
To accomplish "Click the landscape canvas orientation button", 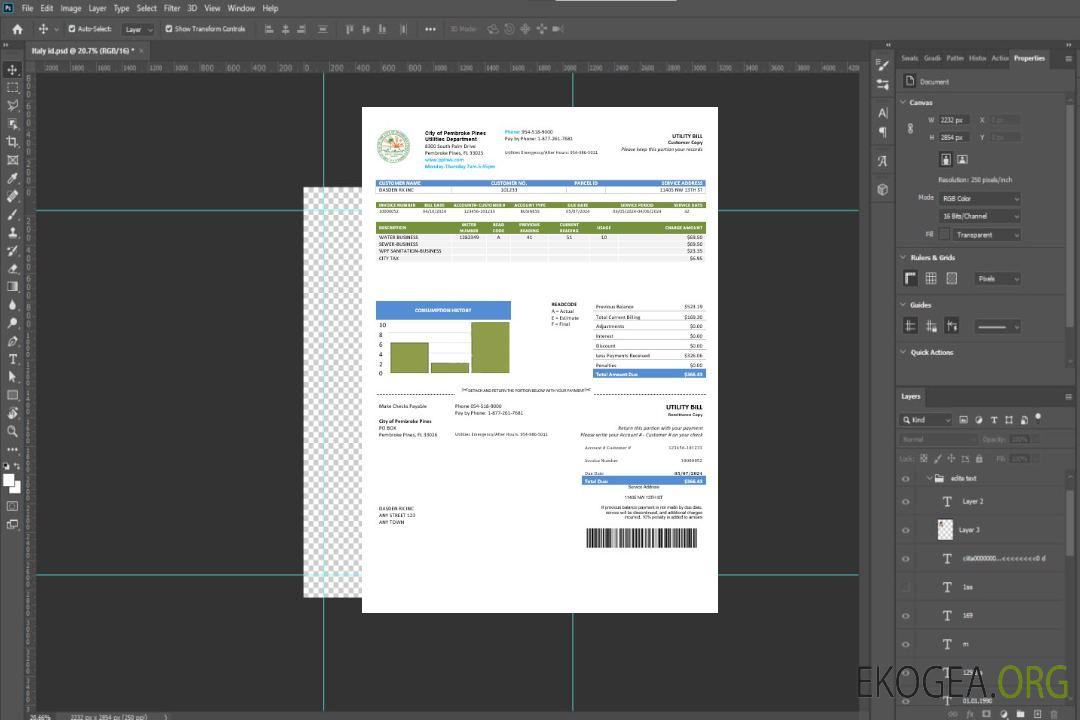I will (x=962, y=159).
